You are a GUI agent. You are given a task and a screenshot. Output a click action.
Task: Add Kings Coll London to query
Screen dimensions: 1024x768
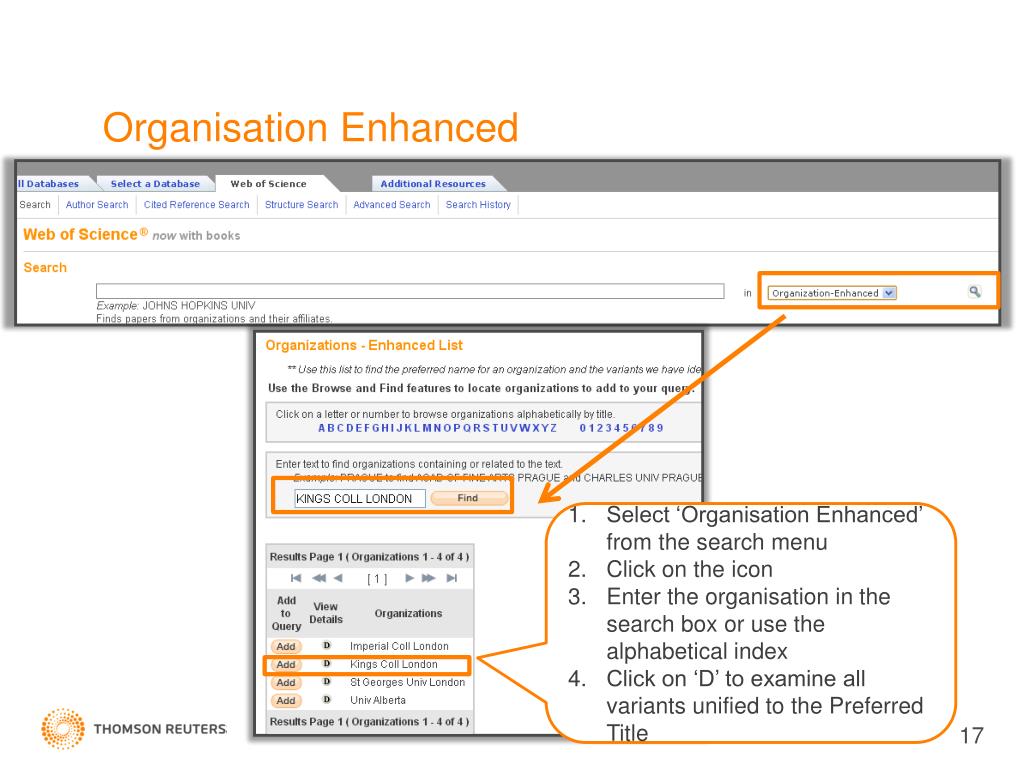click(286, 664)
